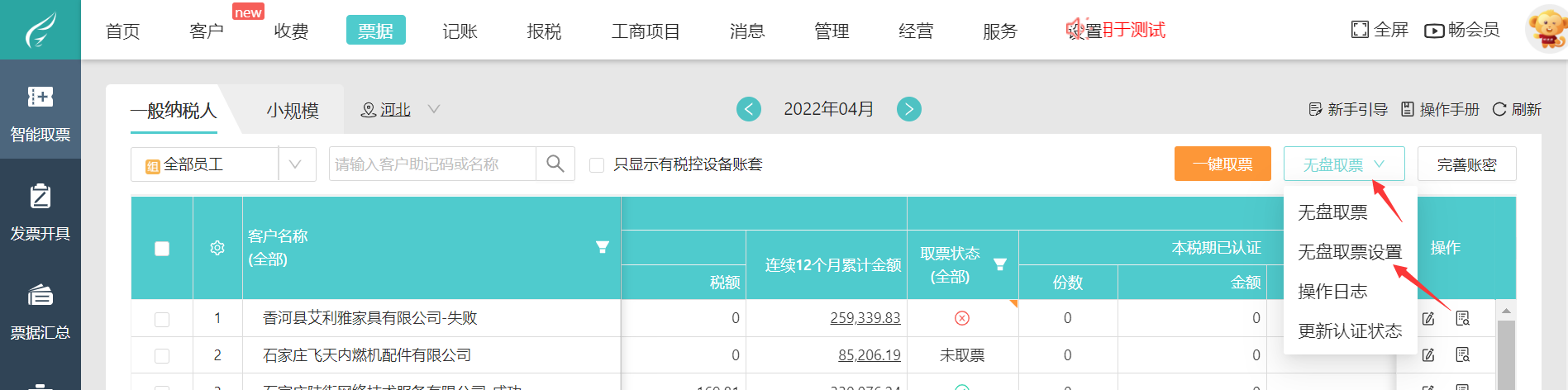Toggle the select-all header checkbox
This screenshot has height=390, width=1568.
pos(162,248)
